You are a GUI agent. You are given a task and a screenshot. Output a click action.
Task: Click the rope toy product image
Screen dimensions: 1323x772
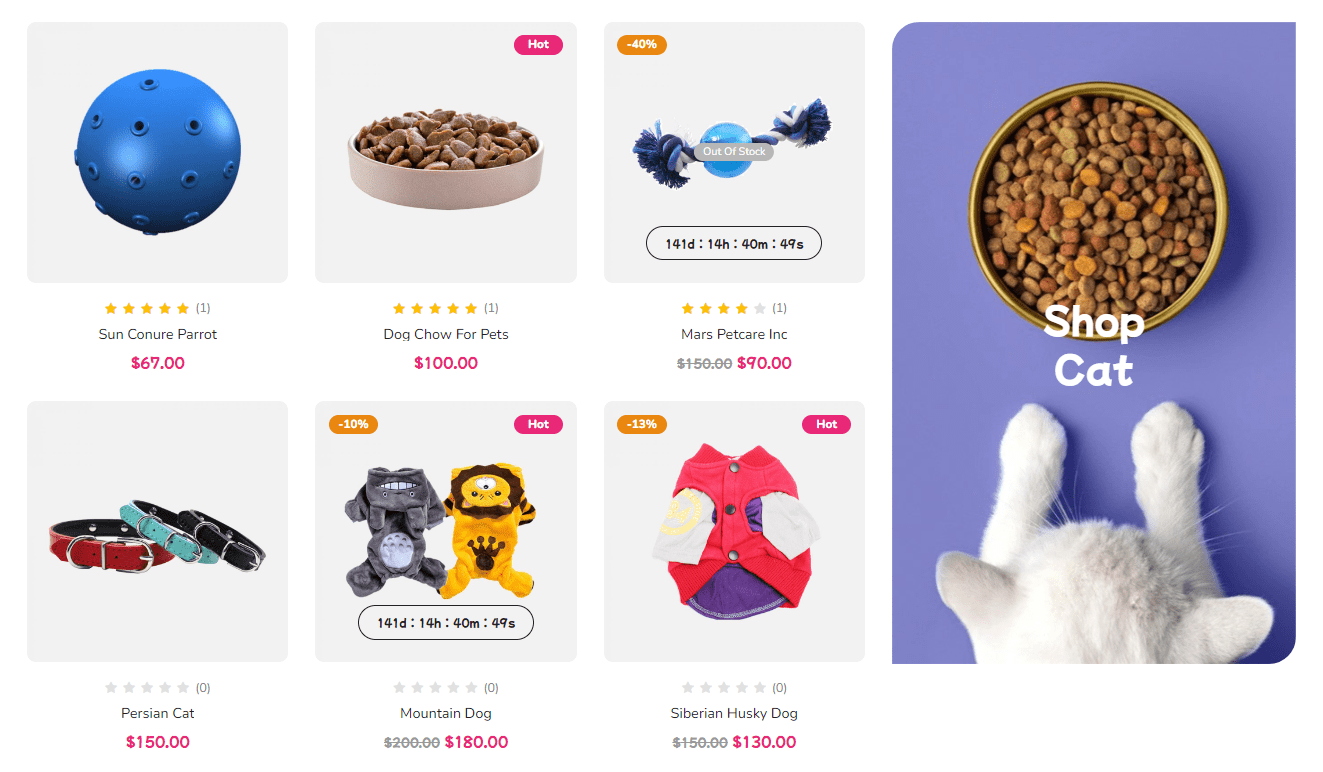734,152
